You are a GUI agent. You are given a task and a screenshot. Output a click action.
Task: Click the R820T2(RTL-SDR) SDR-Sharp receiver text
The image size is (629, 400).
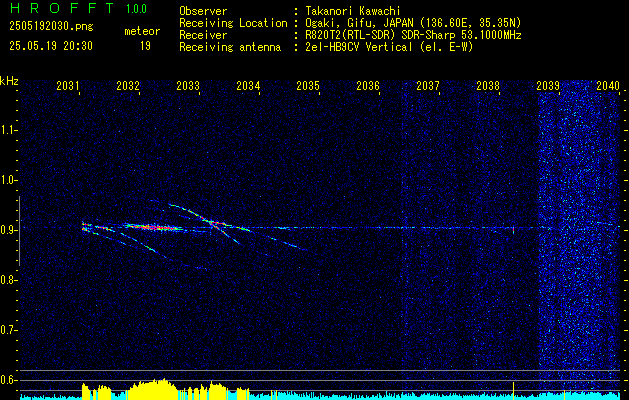(x=413, y=35)
